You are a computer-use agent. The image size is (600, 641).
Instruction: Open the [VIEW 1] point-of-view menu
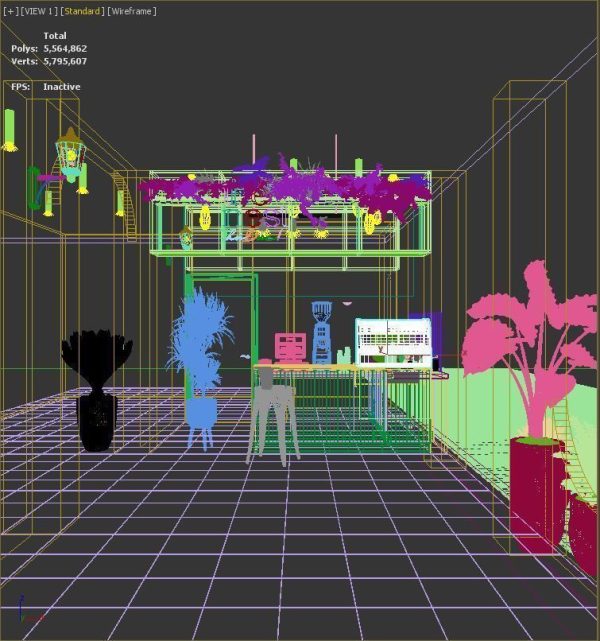pyautogui.click(x=39, y=11)
